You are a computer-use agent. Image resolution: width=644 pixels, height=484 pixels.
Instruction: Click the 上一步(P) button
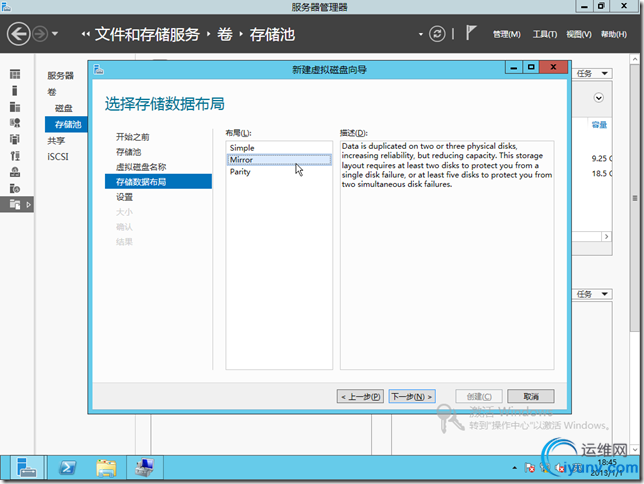click(361, 396)
